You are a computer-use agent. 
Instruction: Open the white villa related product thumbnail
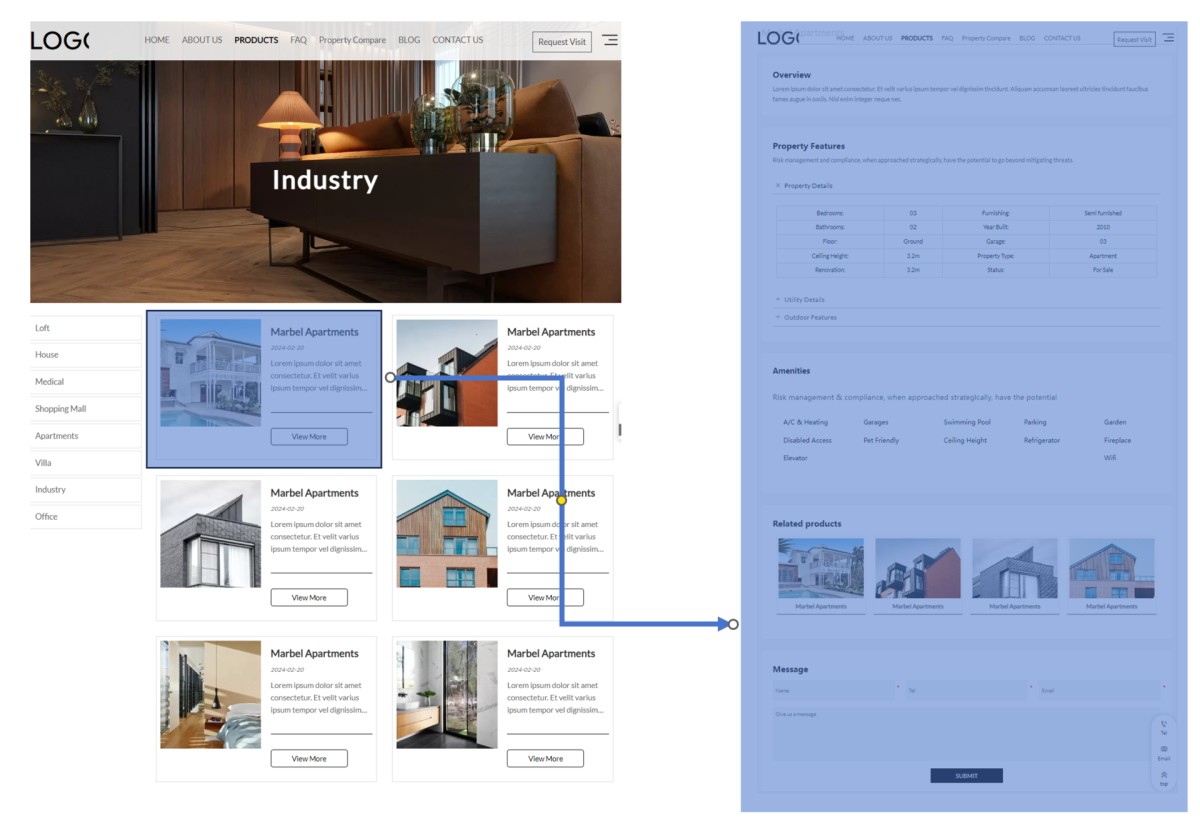pyautogui.click(x=821, y=569)
